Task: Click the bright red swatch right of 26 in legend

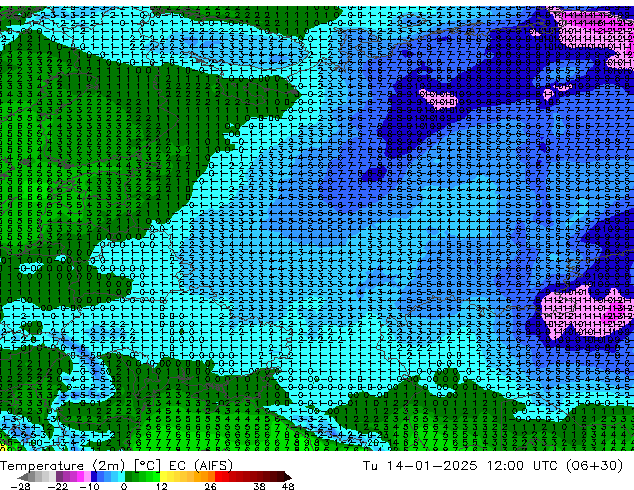Action: 218,476
